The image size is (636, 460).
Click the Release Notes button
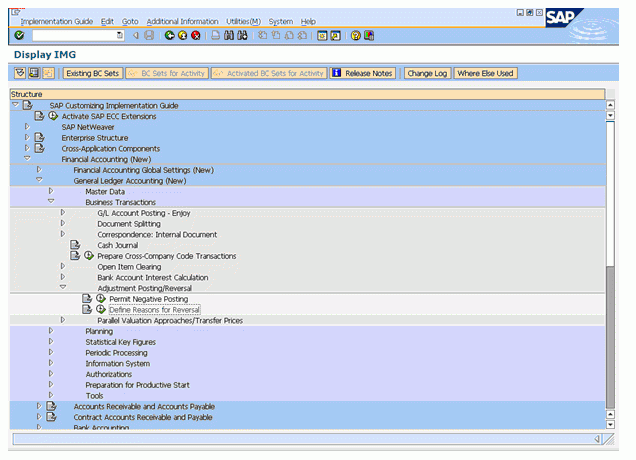363,73
